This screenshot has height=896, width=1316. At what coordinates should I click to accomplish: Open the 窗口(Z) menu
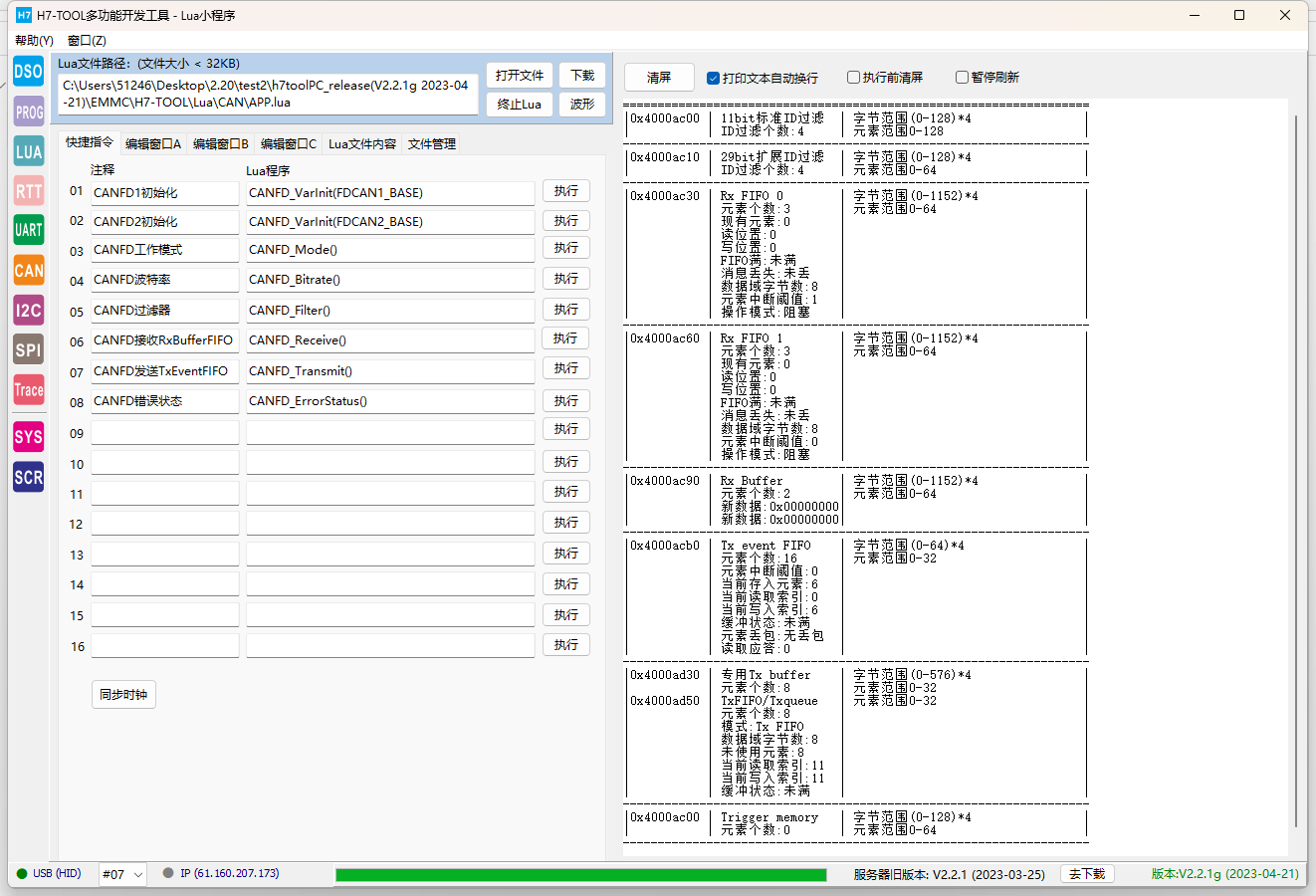[x=87, y=41]
